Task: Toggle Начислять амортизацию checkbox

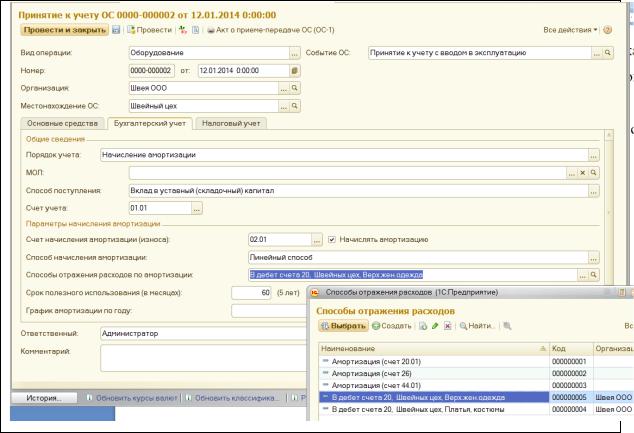Action: pyautogui.click(x=332, y=240)
